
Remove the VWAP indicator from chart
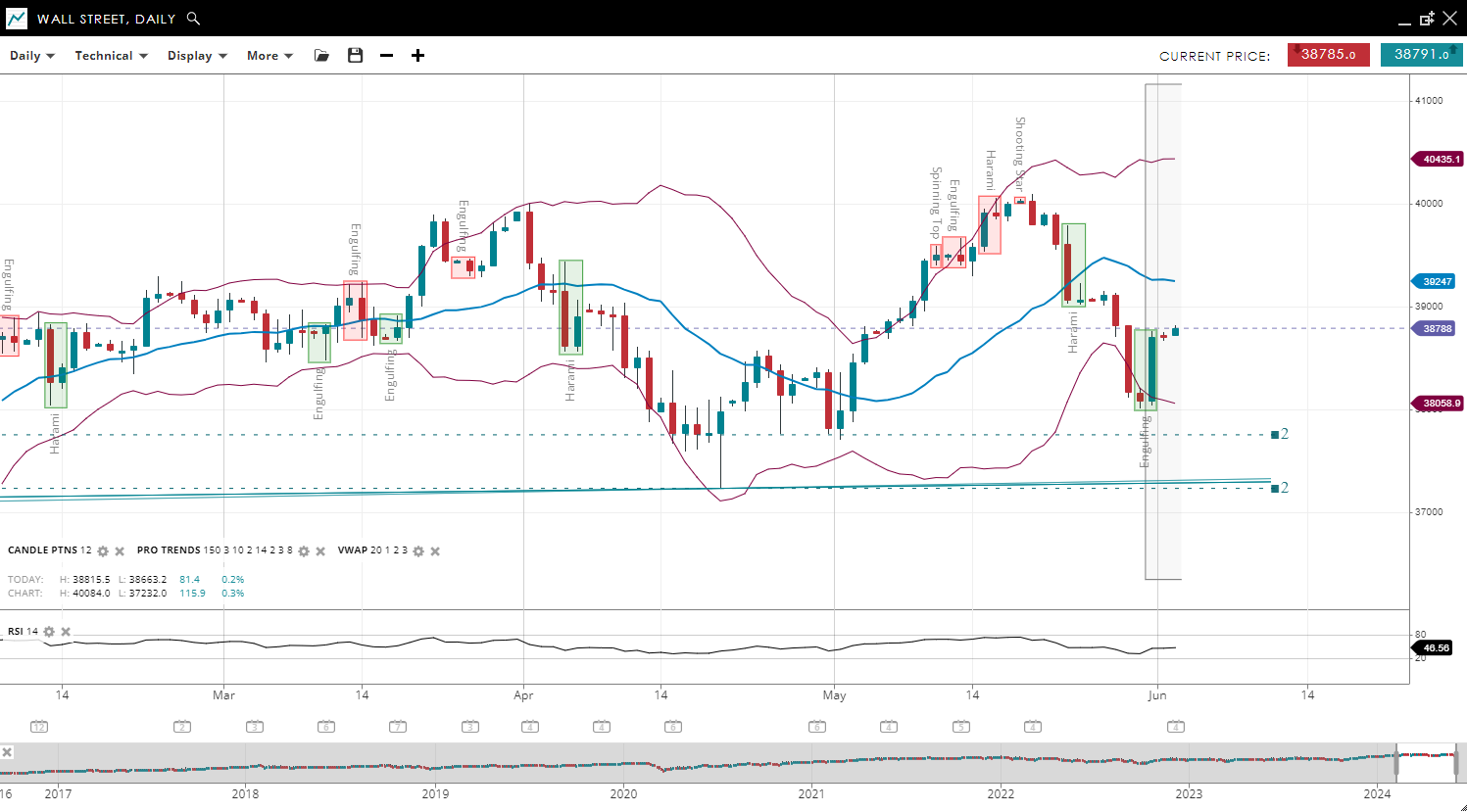coord(435,551)
